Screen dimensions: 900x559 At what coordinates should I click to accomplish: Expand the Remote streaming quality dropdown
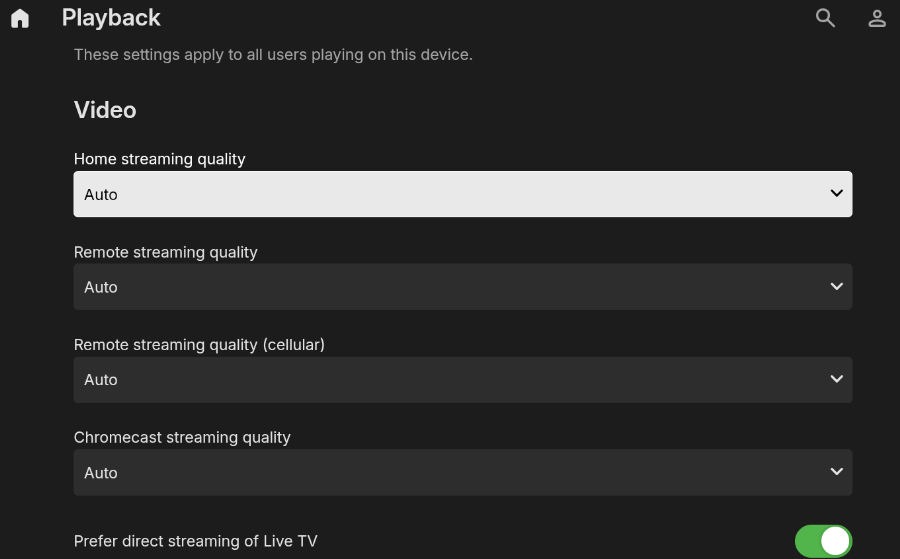click(462, 287)
